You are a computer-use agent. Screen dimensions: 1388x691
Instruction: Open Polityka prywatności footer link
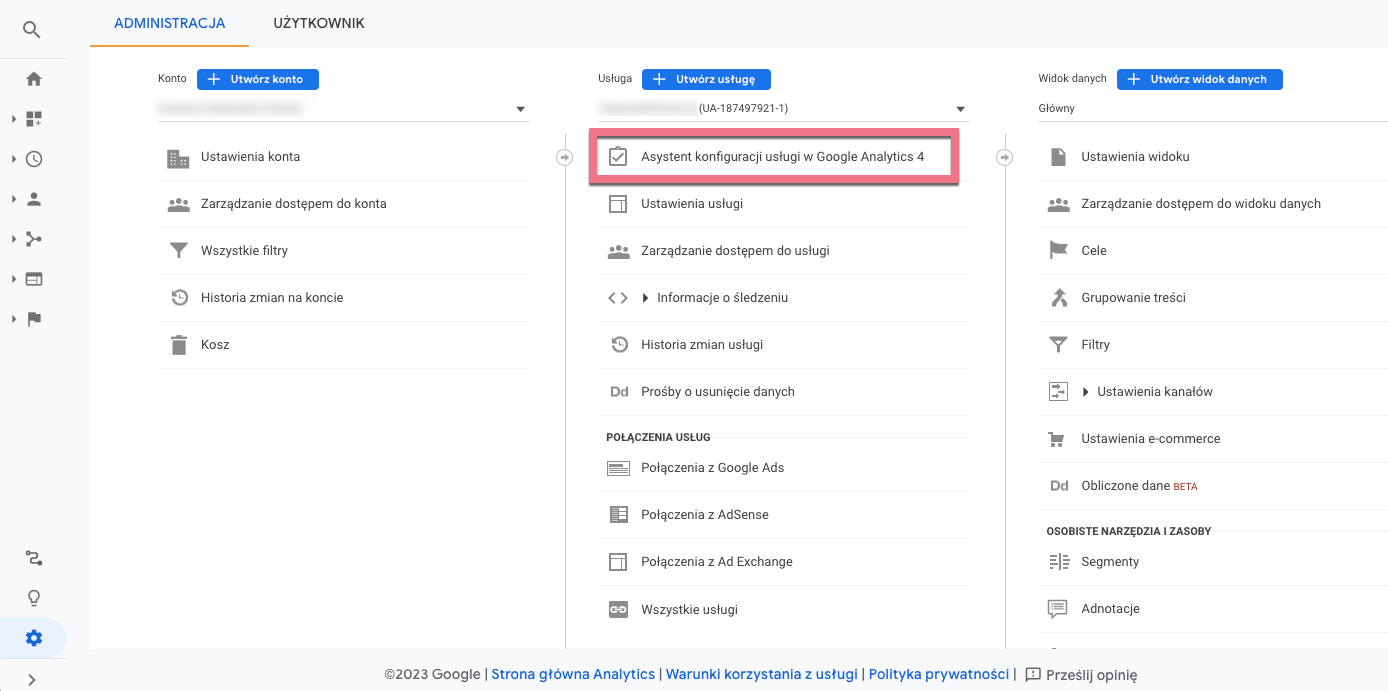click(x=938, y=675)
